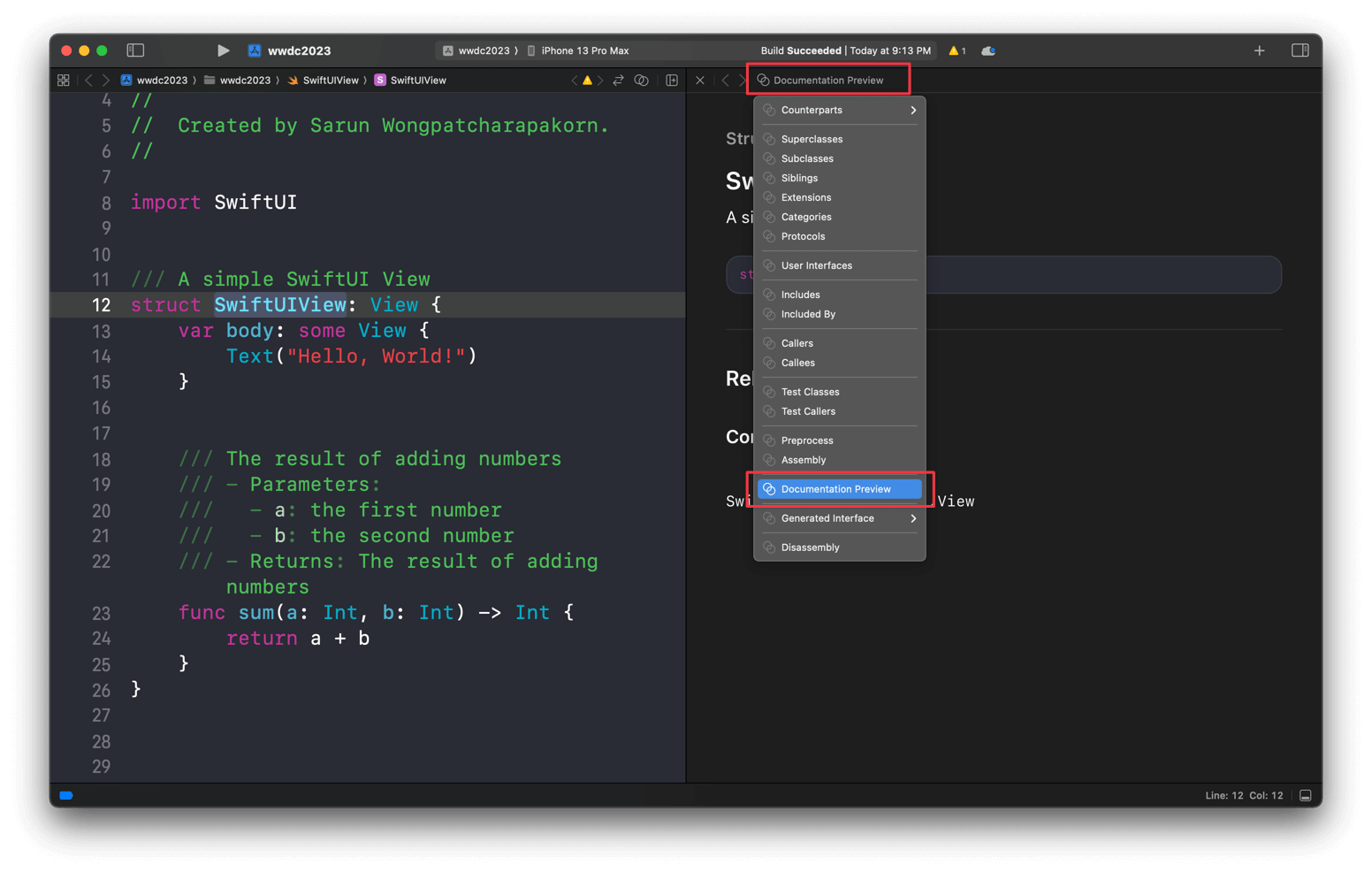Close the assistant editor pane
1372x873 pixels.
click(x=700, y=80)
